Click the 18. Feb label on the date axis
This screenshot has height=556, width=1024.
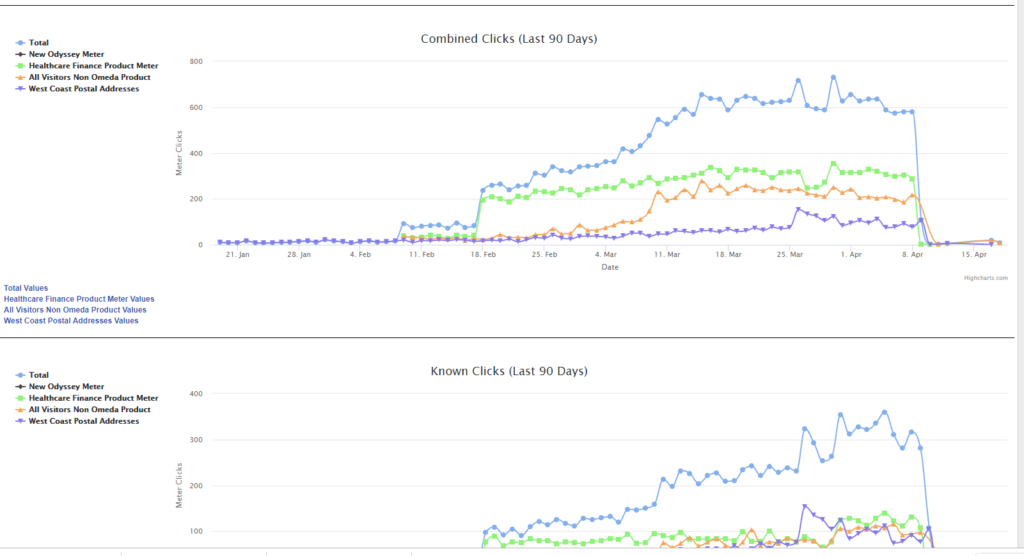483,255
